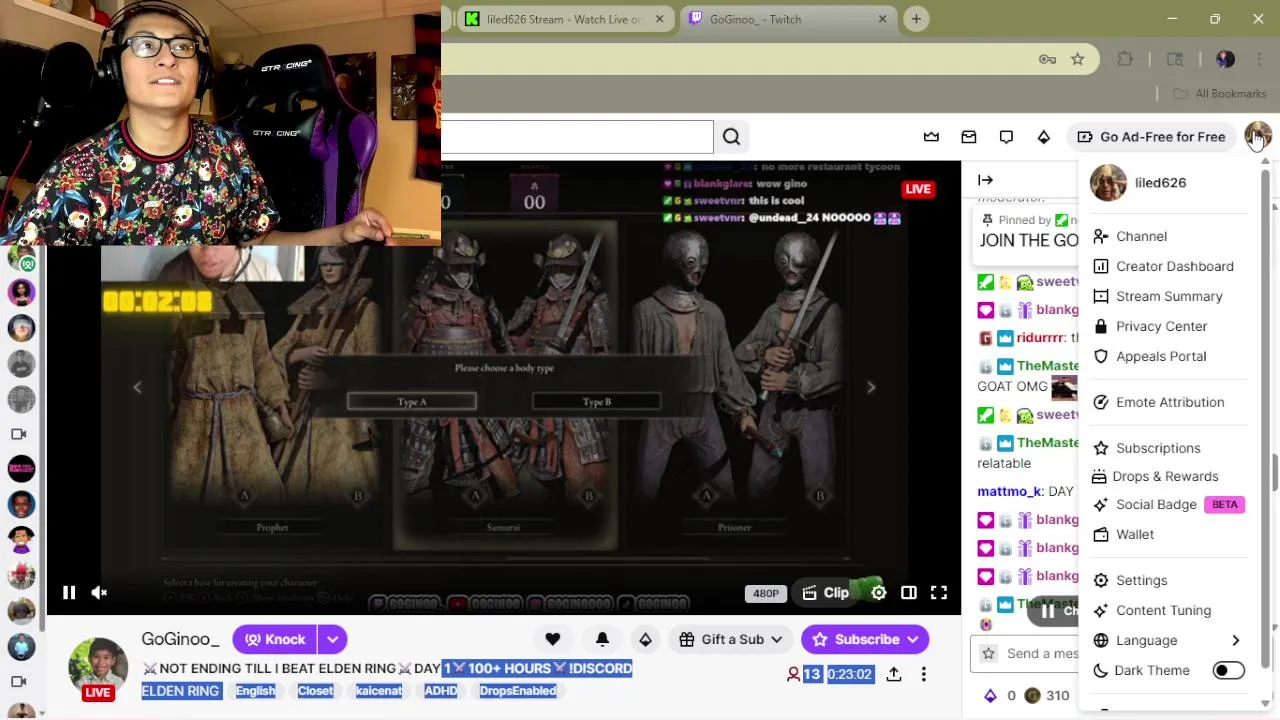This screenshot has height=720, width=1280.
Task: Click ELDEN RING category link
Action: [x=180, y=691]
